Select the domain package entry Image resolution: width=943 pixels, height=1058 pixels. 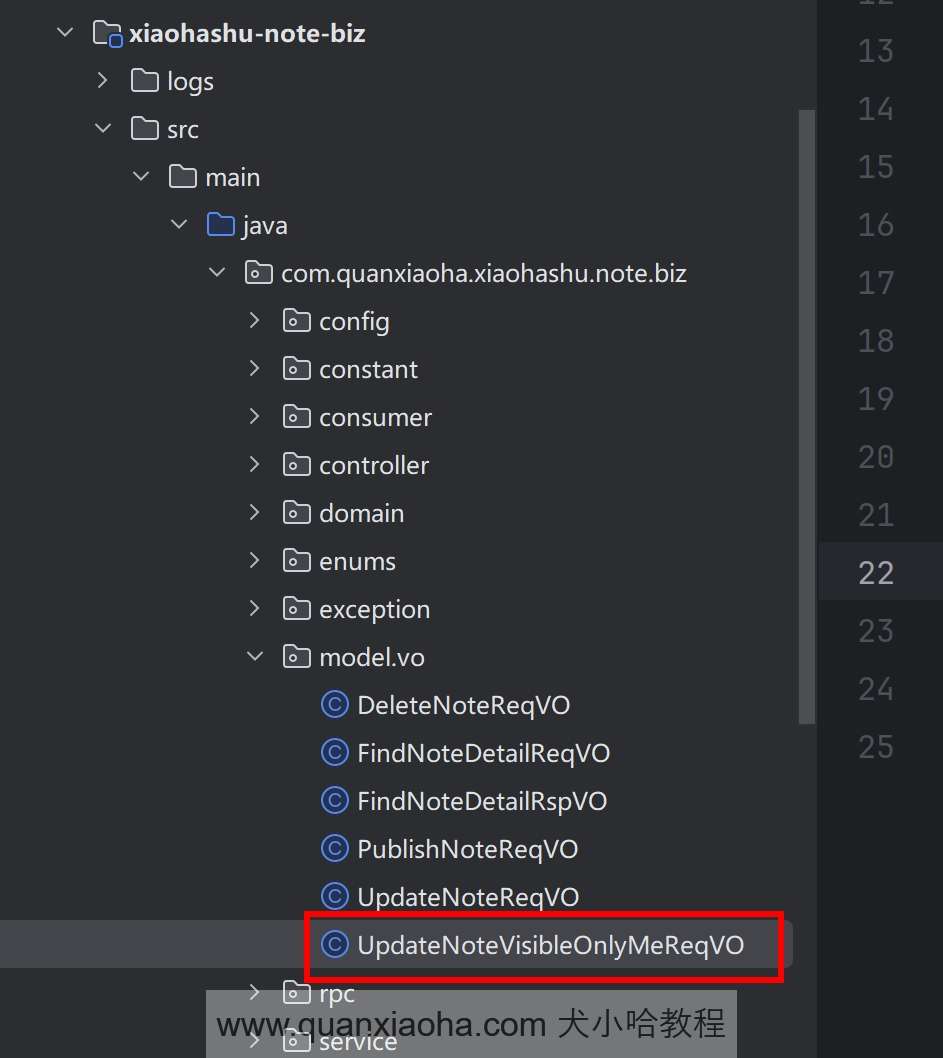(361, 513)
